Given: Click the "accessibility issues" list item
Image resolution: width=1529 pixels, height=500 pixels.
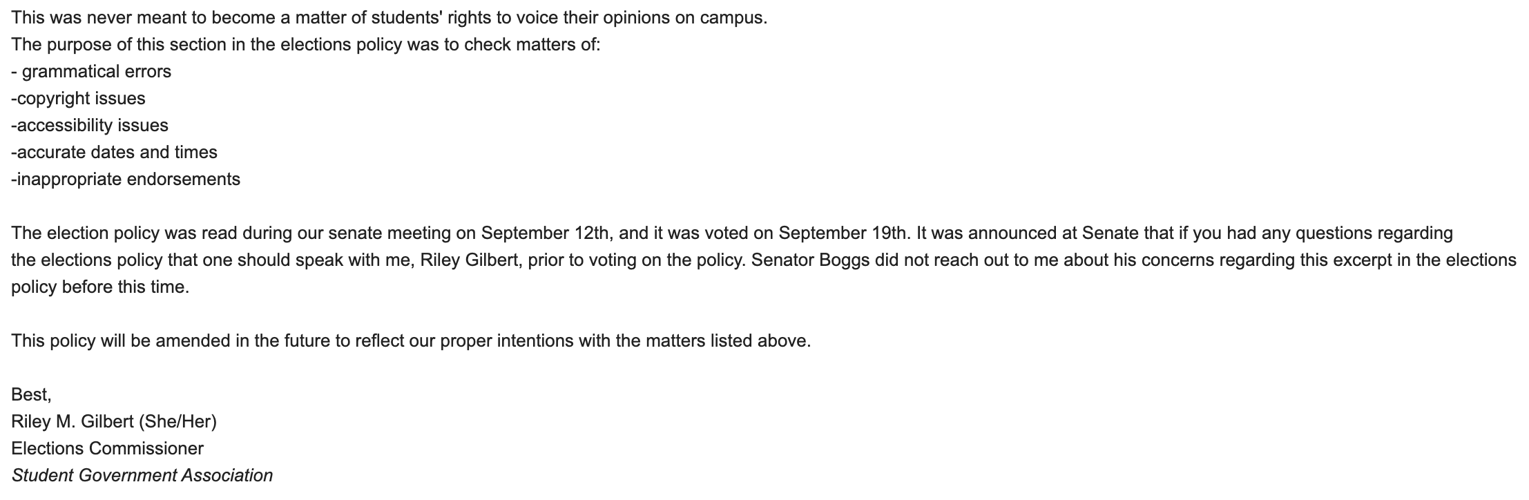Looking at the screenshot, I should pos(89,126).
